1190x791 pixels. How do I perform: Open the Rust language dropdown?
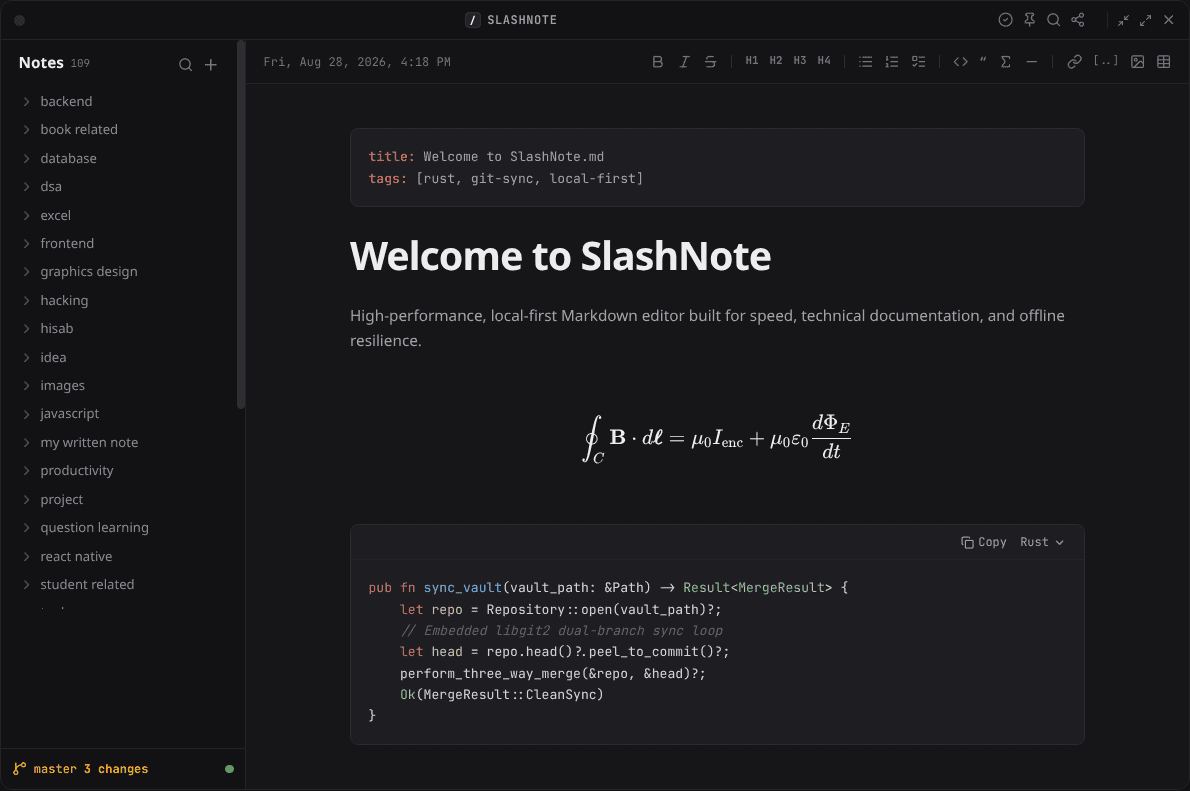coord(1042,542)
